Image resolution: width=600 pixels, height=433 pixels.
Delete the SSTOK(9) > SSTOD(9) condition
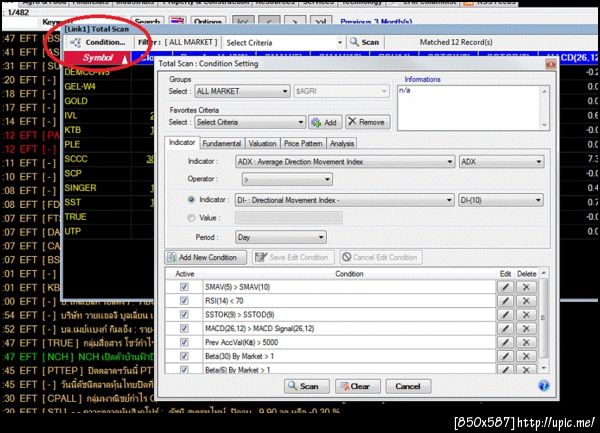tap(526, 314)
